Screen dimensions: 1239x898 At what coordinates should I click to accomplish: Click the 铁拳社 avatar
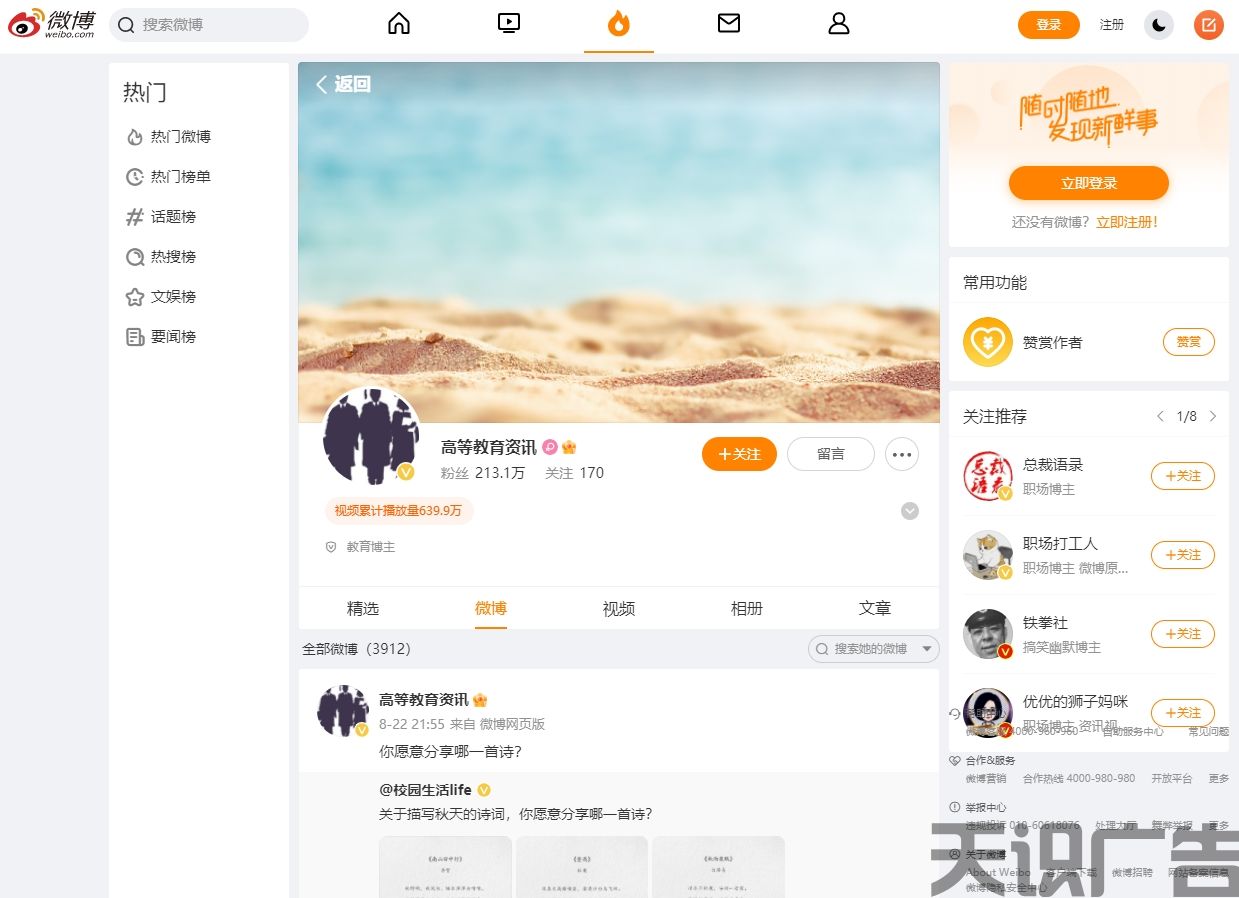pyautogui.click(x=988, y=634)
